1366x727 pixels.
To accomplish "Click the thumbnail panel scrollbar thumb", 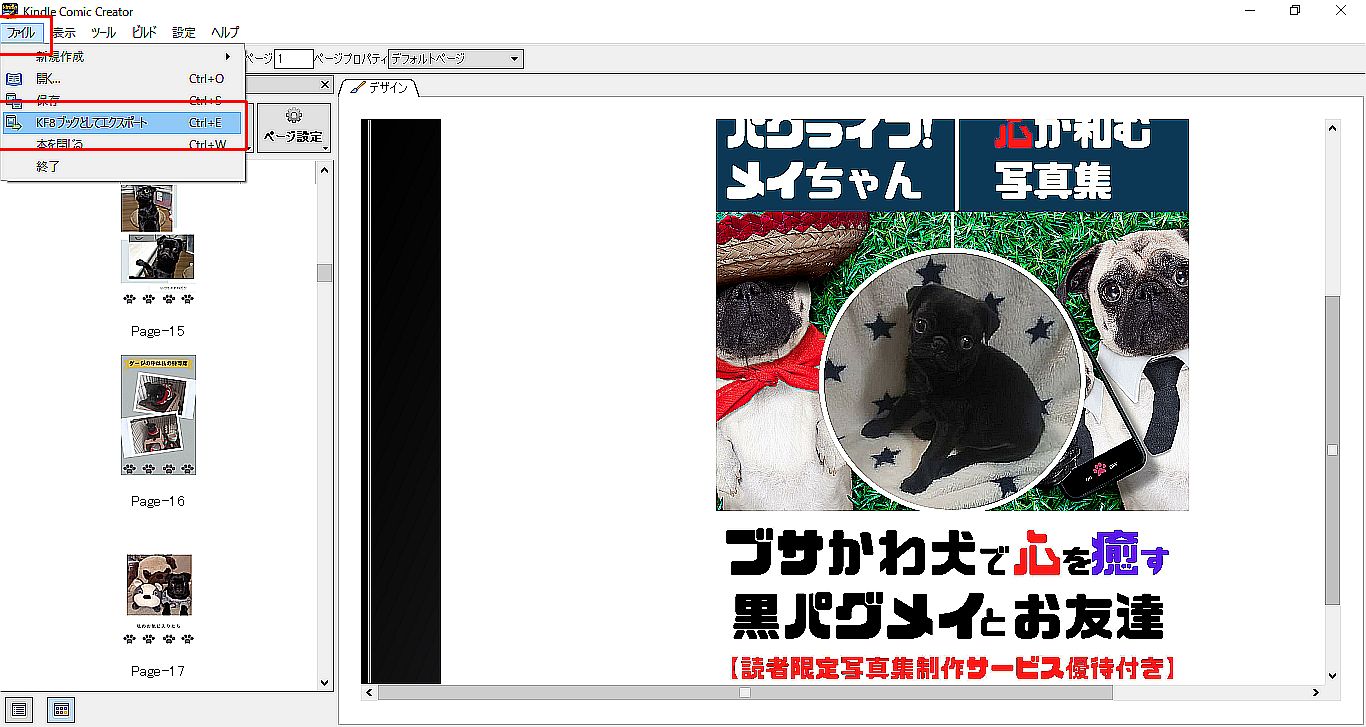I will pos(324,273).
